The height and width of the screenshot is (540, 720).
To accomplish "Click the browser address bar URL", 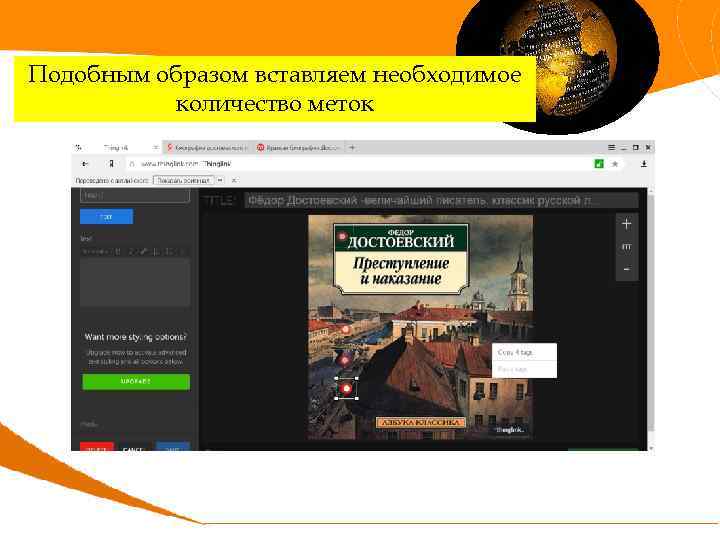I will pos(186,164).
